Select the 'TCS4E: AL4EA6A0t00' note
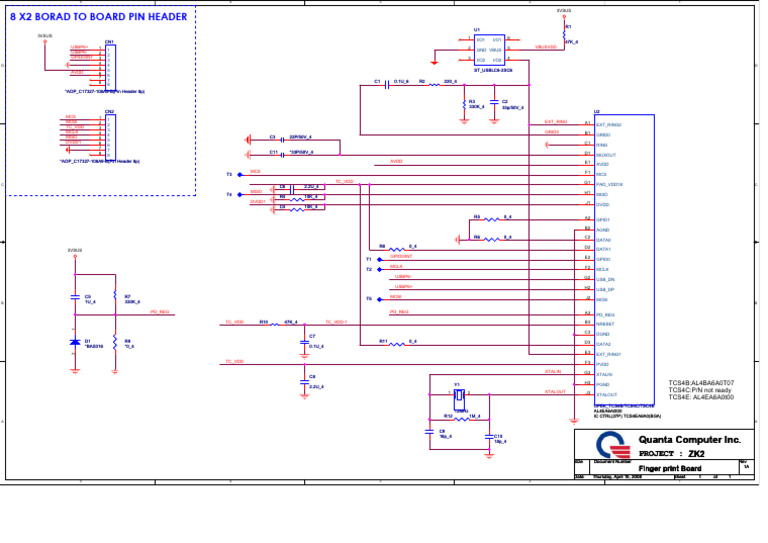The image size is (768, 543). click(701, 398)
